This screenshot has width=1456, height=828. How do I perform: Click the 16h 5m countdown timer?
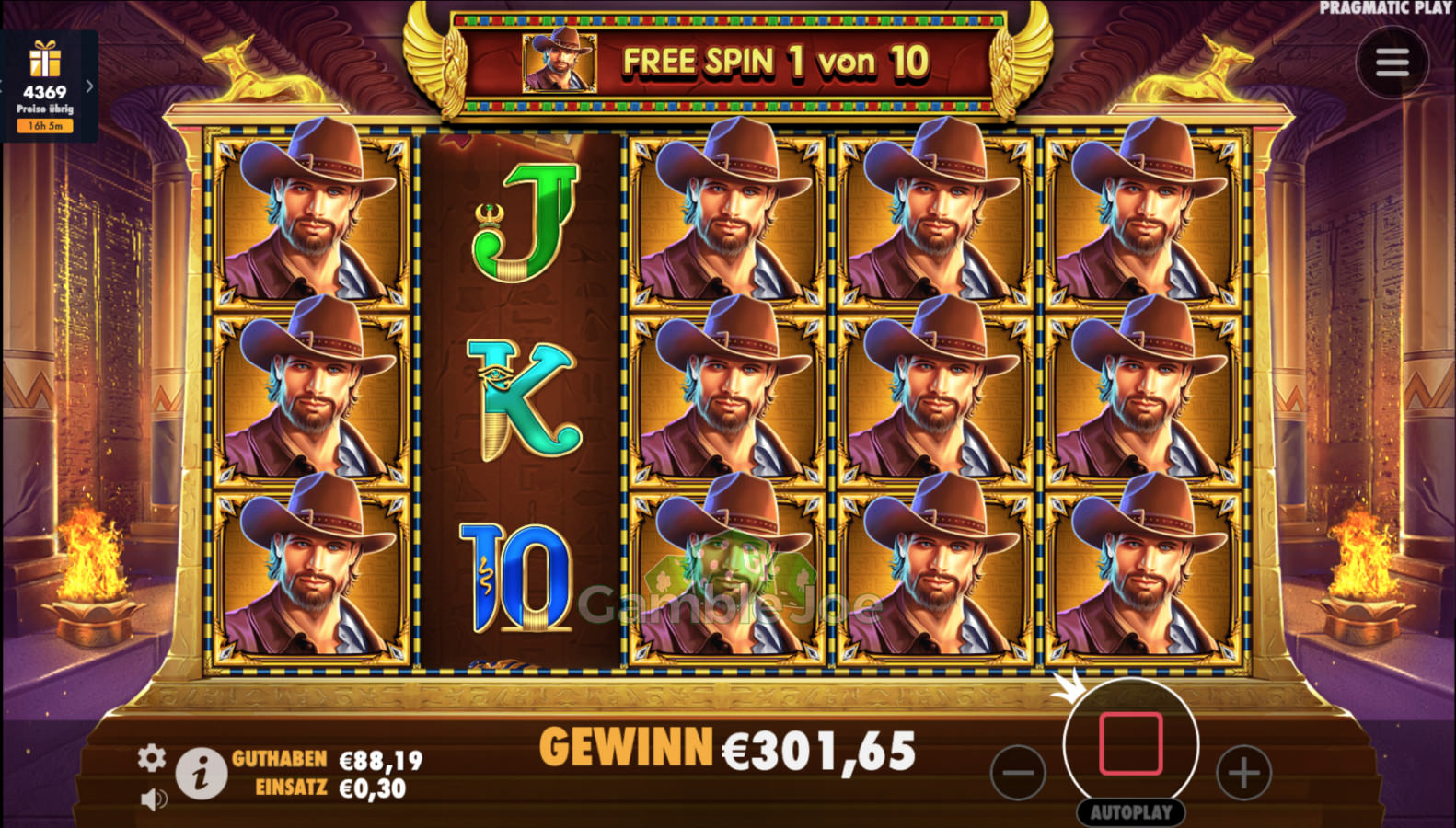(x=45, y=126)
